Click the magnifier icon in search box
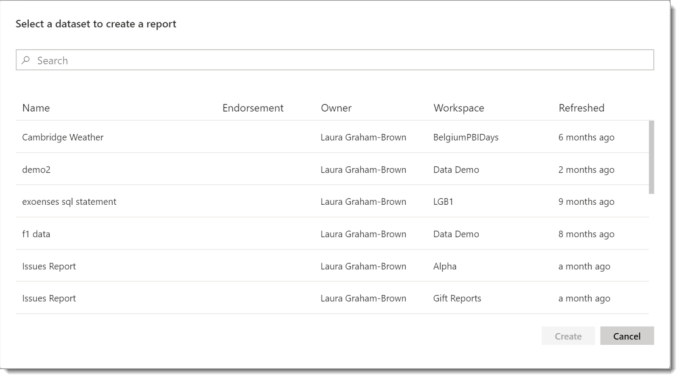The image size is (680, 379). click(26, 60)
